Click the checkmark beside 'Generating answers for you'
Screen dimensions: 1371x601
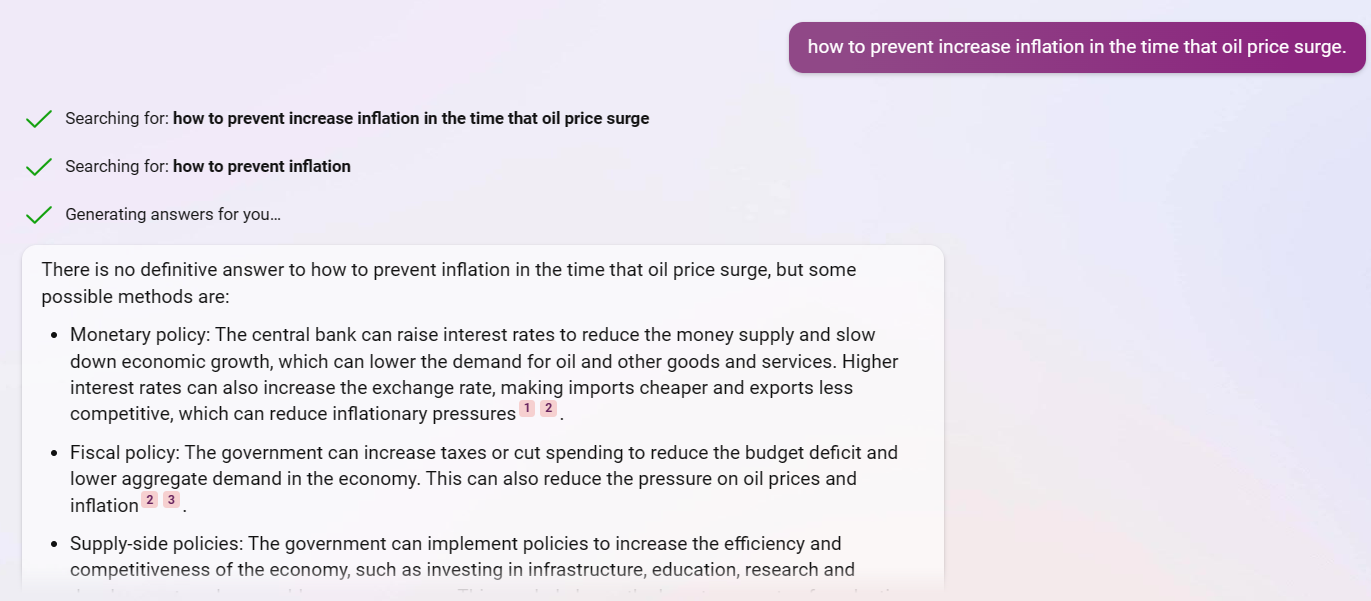click(x=39, y=215)
